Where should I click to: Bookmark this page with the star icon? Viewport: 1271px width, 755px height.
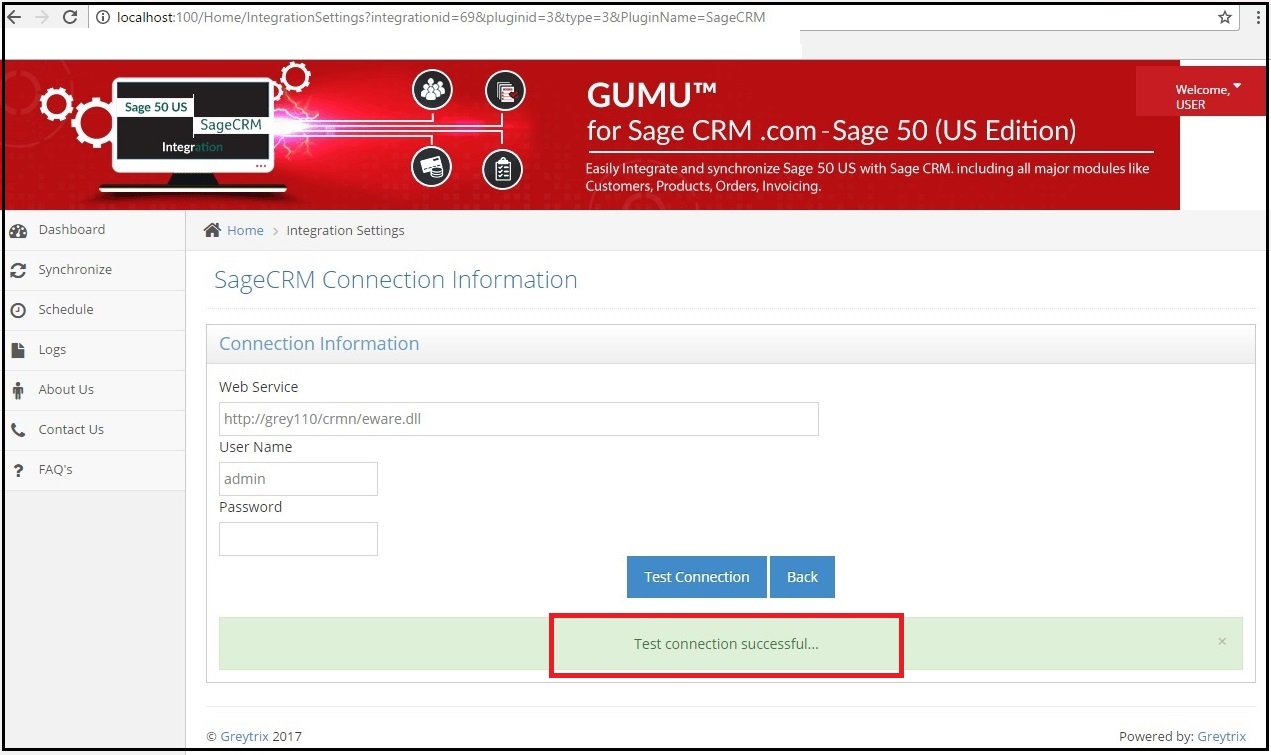pyautogui.click(x=1225, y=17)
